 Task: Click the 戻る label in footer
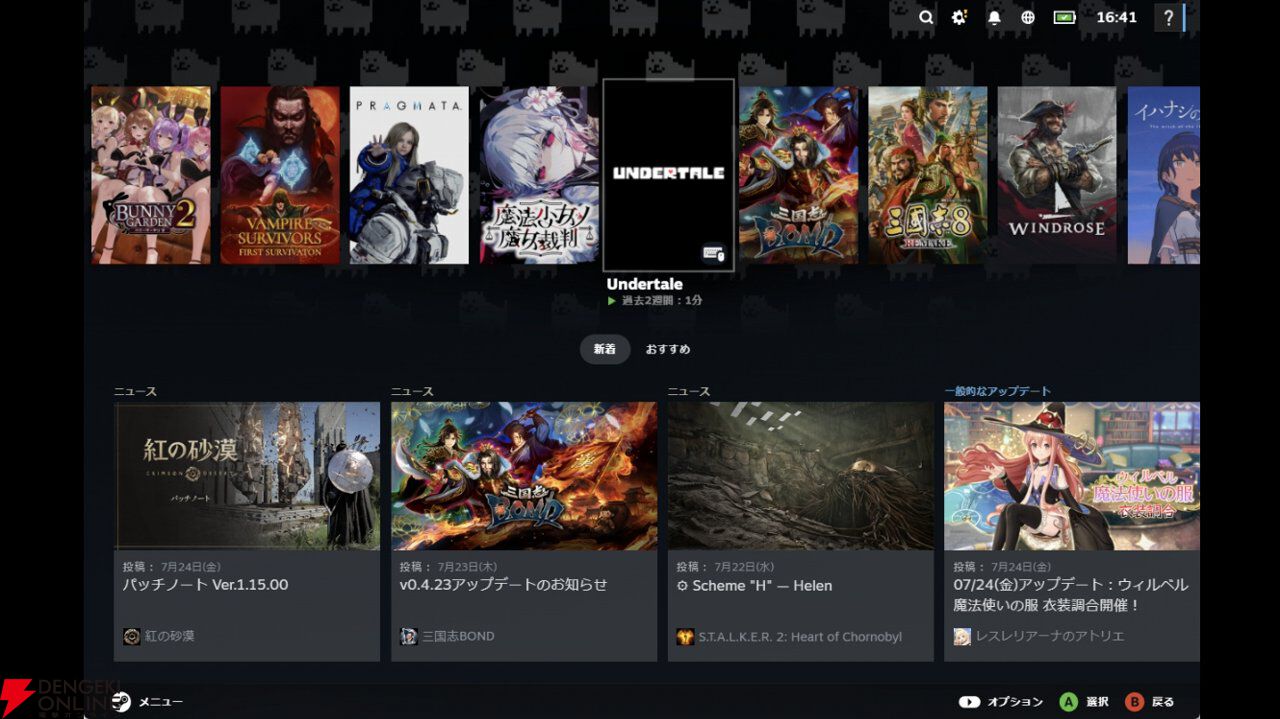tap(1162, 702)
